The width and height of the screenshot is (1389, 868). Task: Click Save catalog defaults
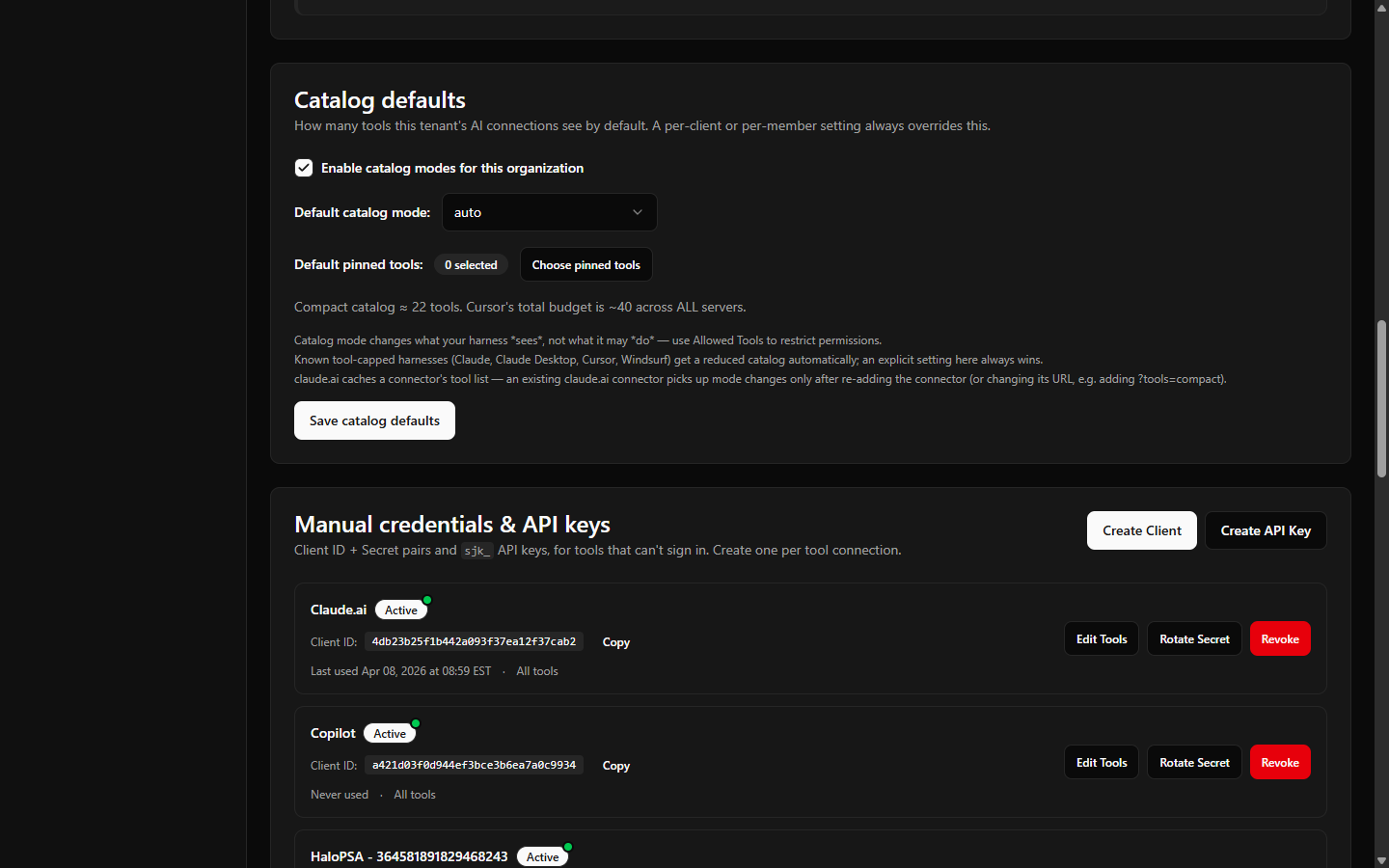(x=374, y=420)
